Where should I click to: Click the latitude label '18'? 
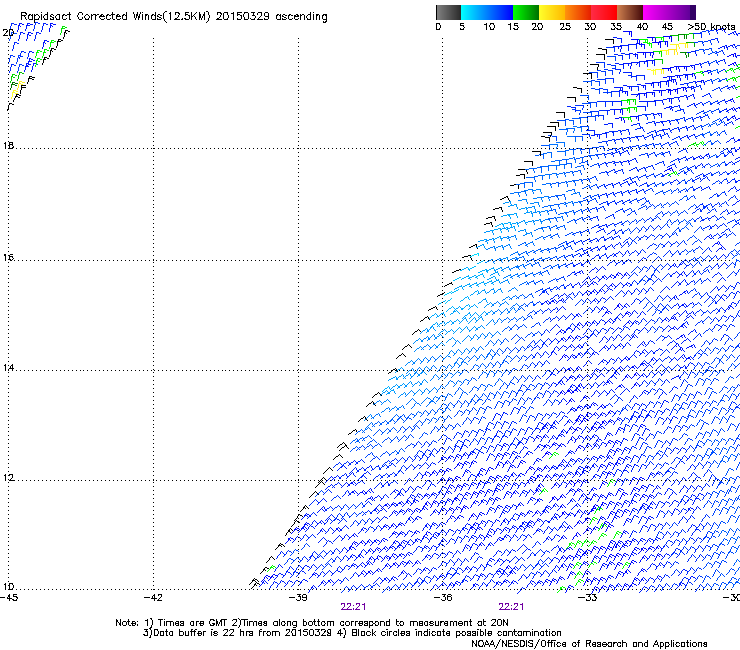pyautogui.click(x=8, y=146)
